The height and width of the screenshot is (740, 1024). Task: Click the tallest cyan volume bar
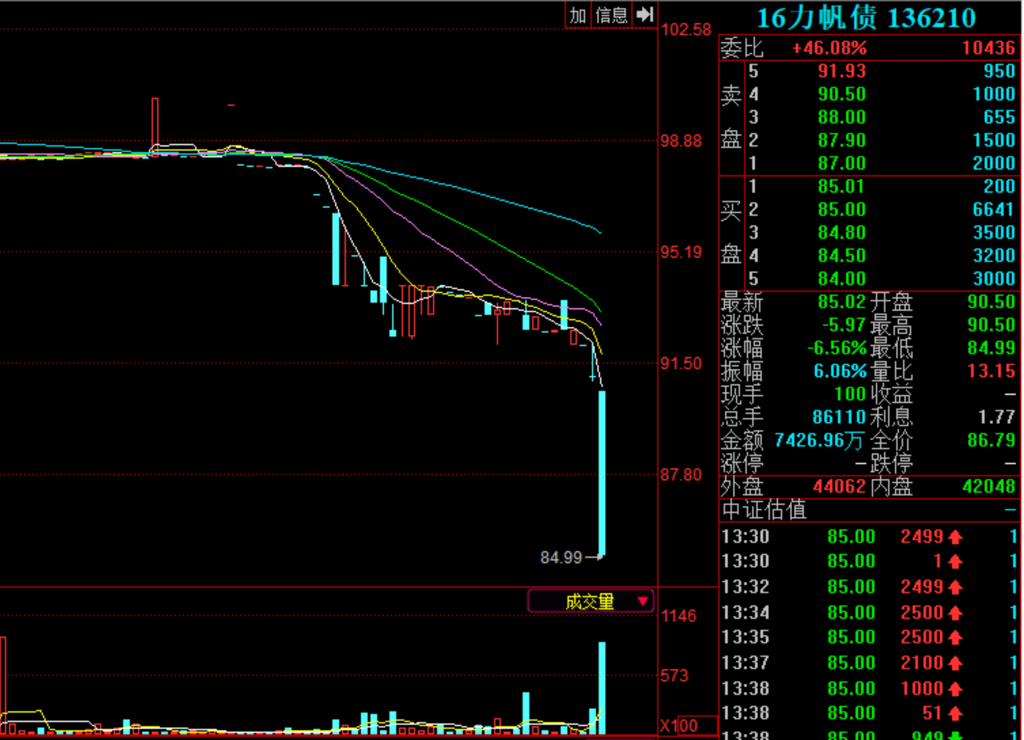coord(601,688)
